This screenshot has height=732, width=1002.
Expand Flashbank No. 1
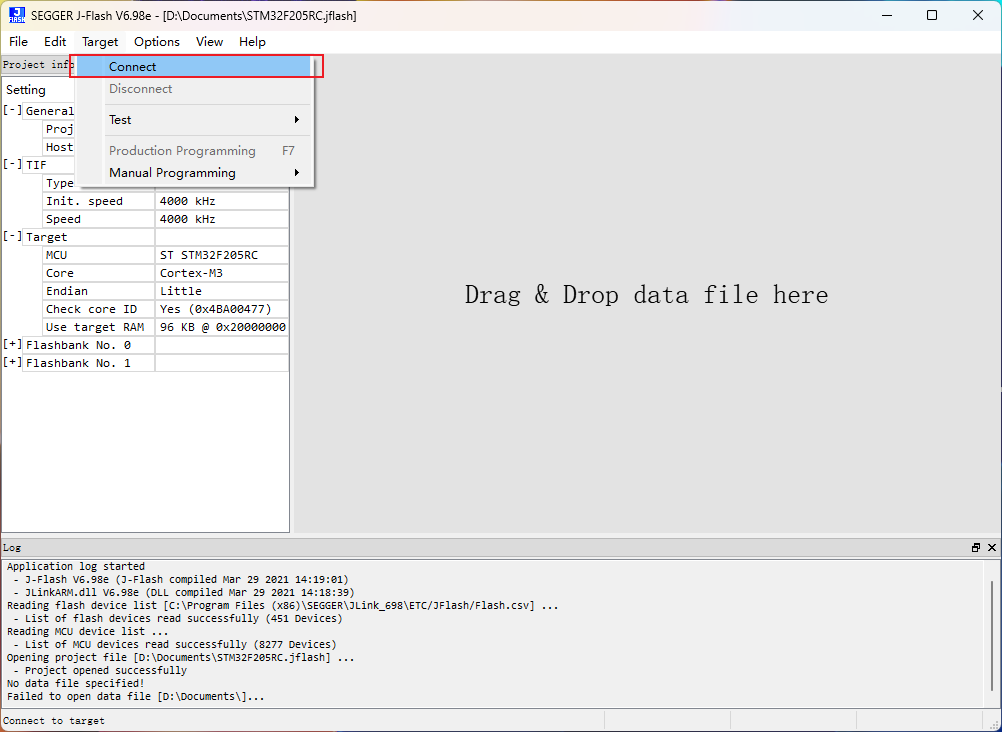(12, 362)
